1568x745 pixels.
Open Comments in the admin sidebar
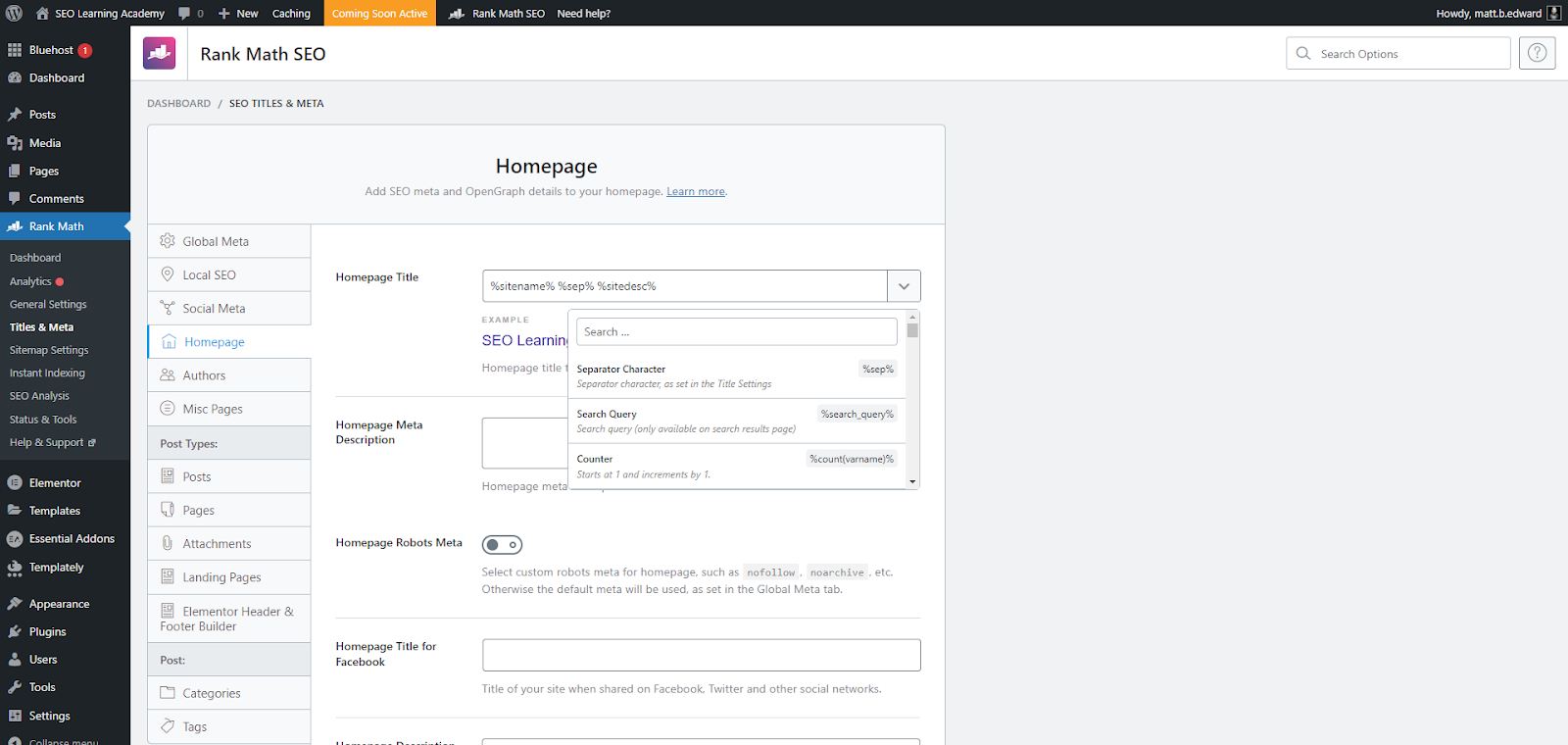pyautogui.click(x=65, y=199)
